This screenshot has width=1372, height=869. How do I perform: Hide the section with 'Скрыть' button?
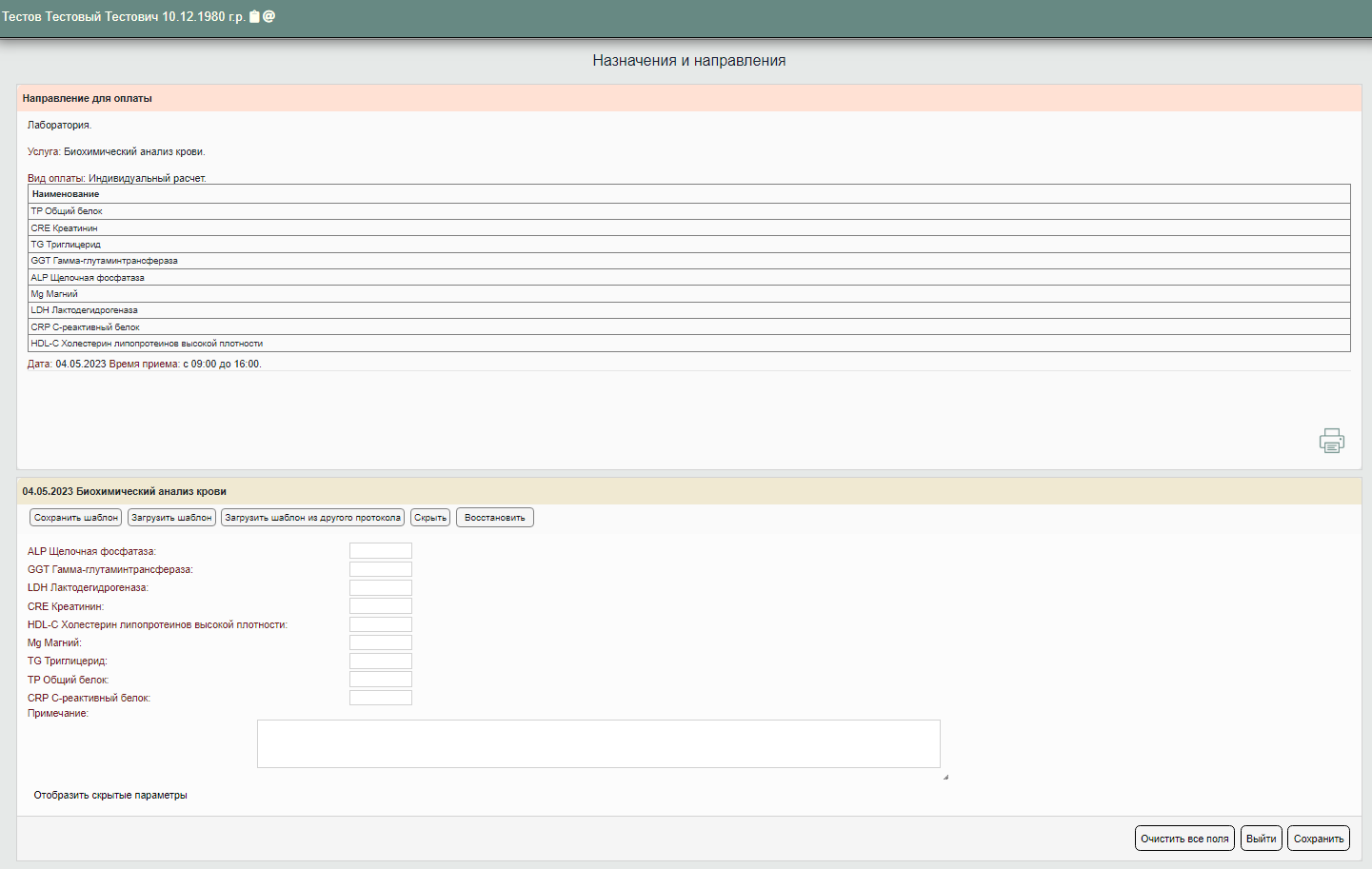click(430, 518)
